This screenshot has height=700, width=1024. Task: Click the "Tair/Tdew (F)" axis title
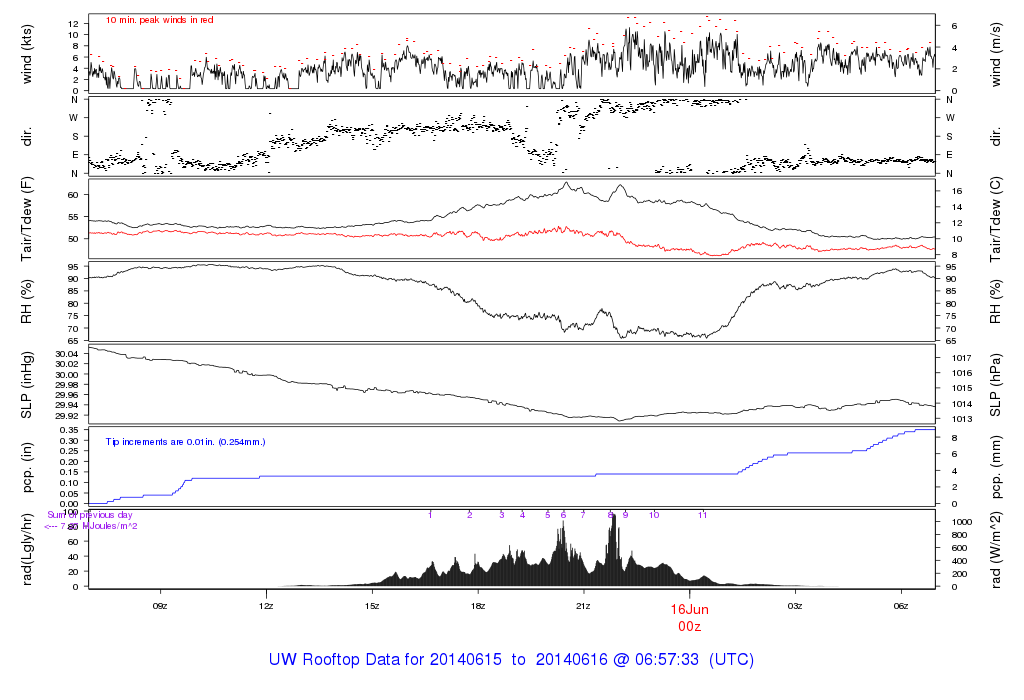coord(27,219)
